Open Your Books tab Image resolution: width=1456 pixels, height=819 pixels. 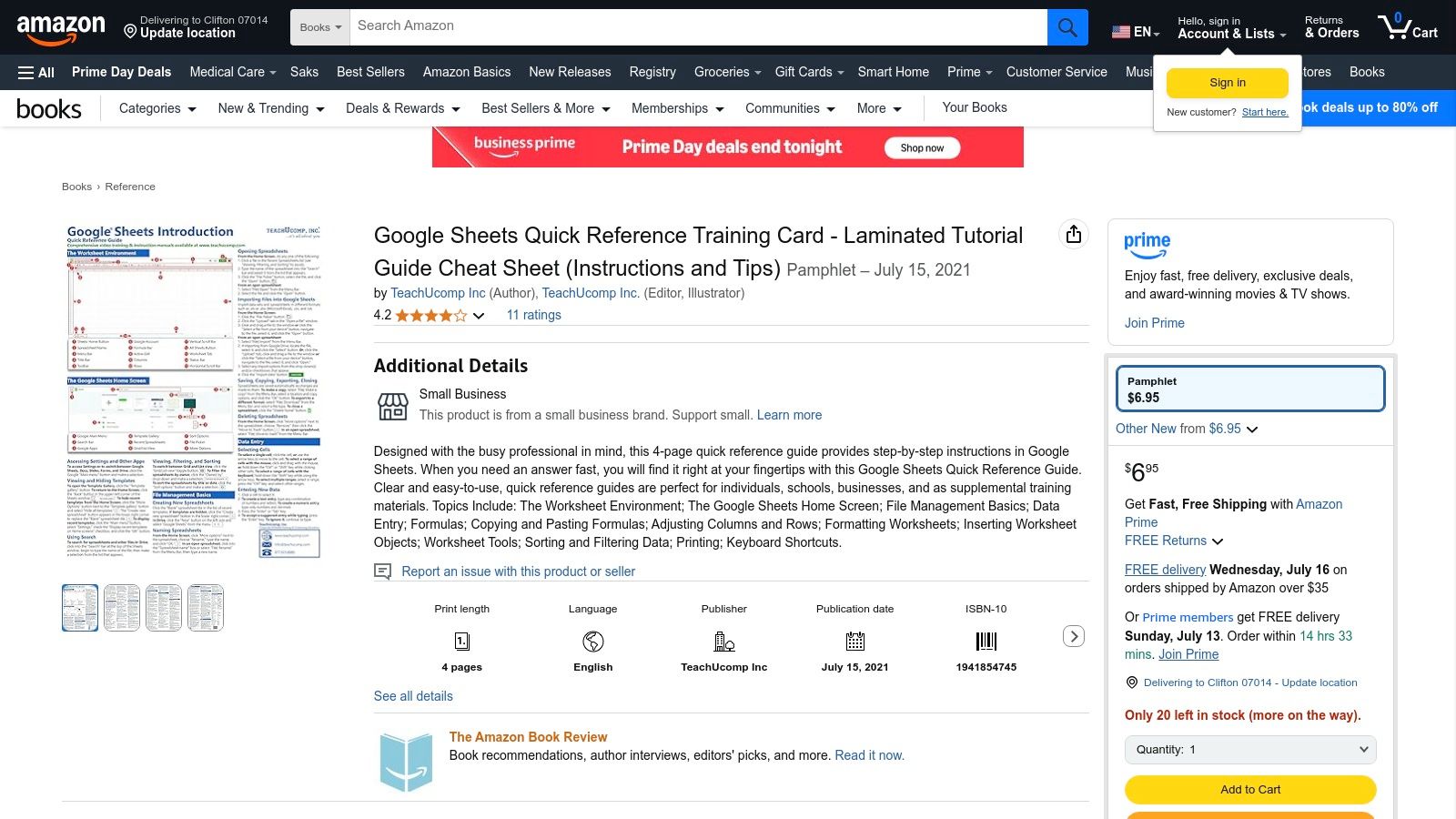(x=975, y=107)
